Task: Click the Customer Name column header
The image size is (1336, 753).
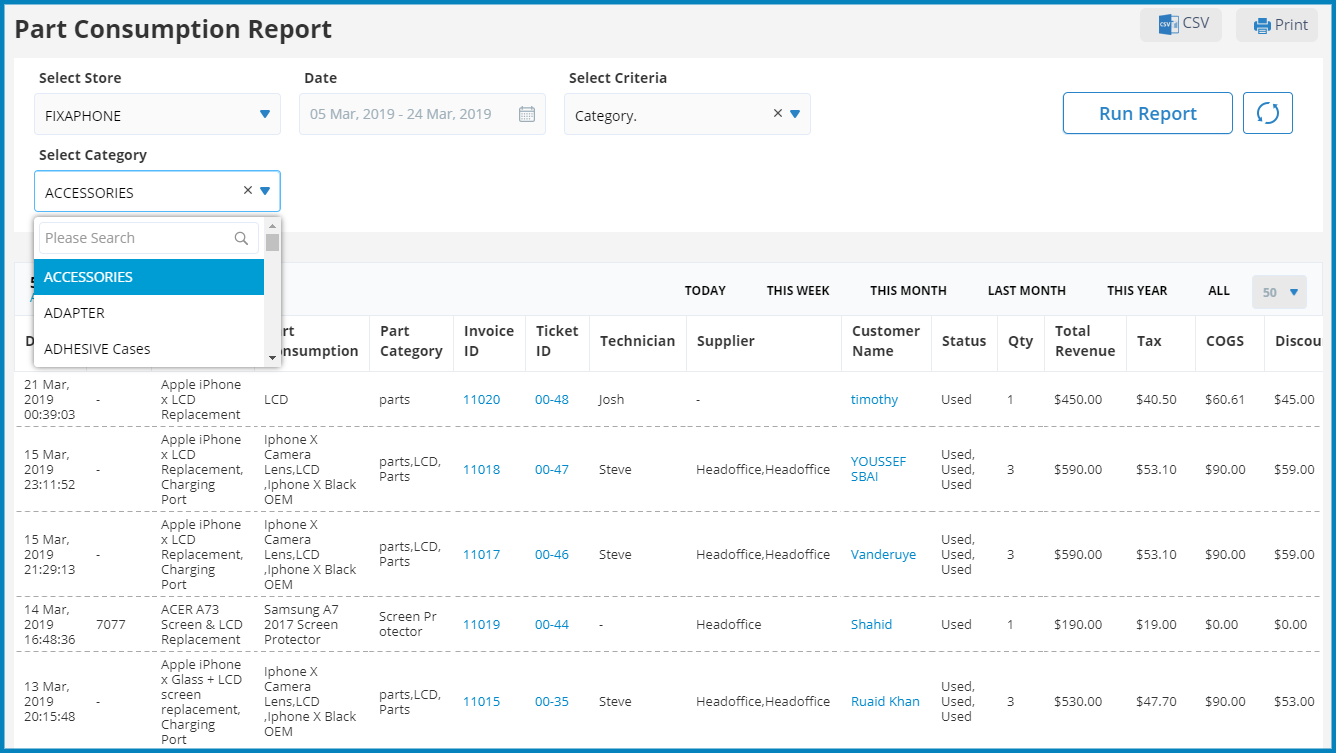Action: point(885,341)
